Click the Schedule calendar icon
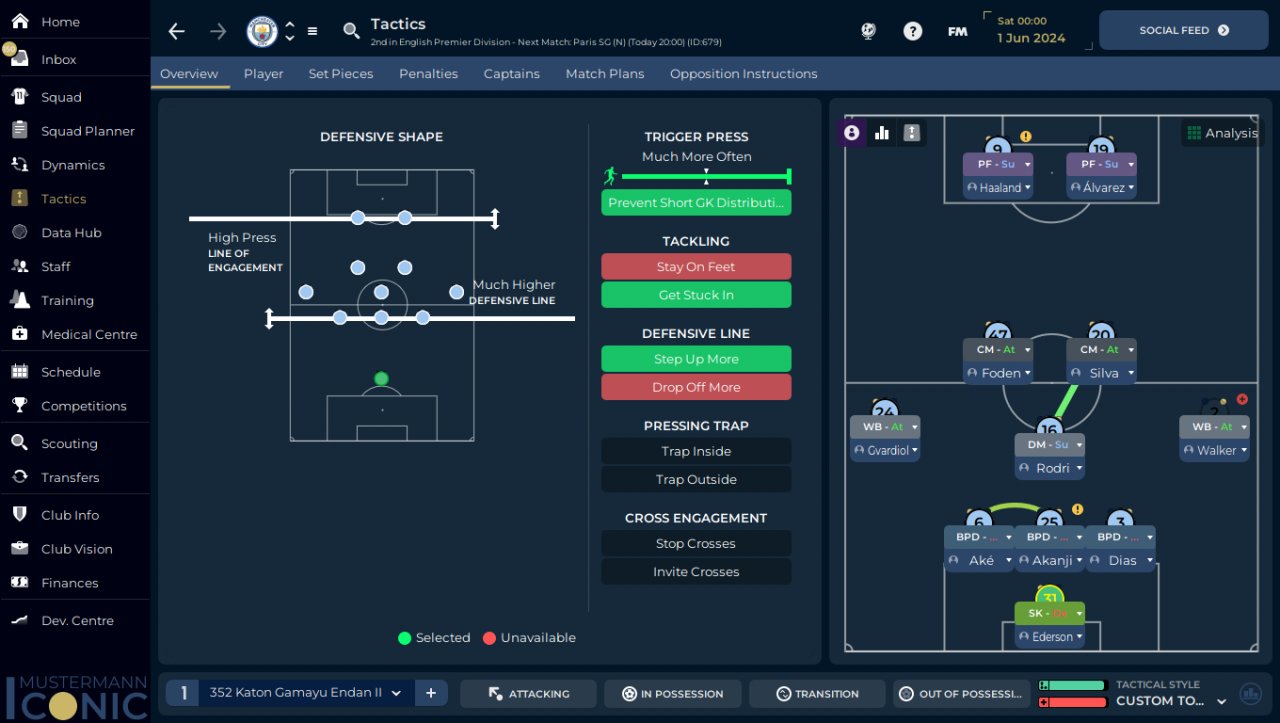 tap(20, 372)
